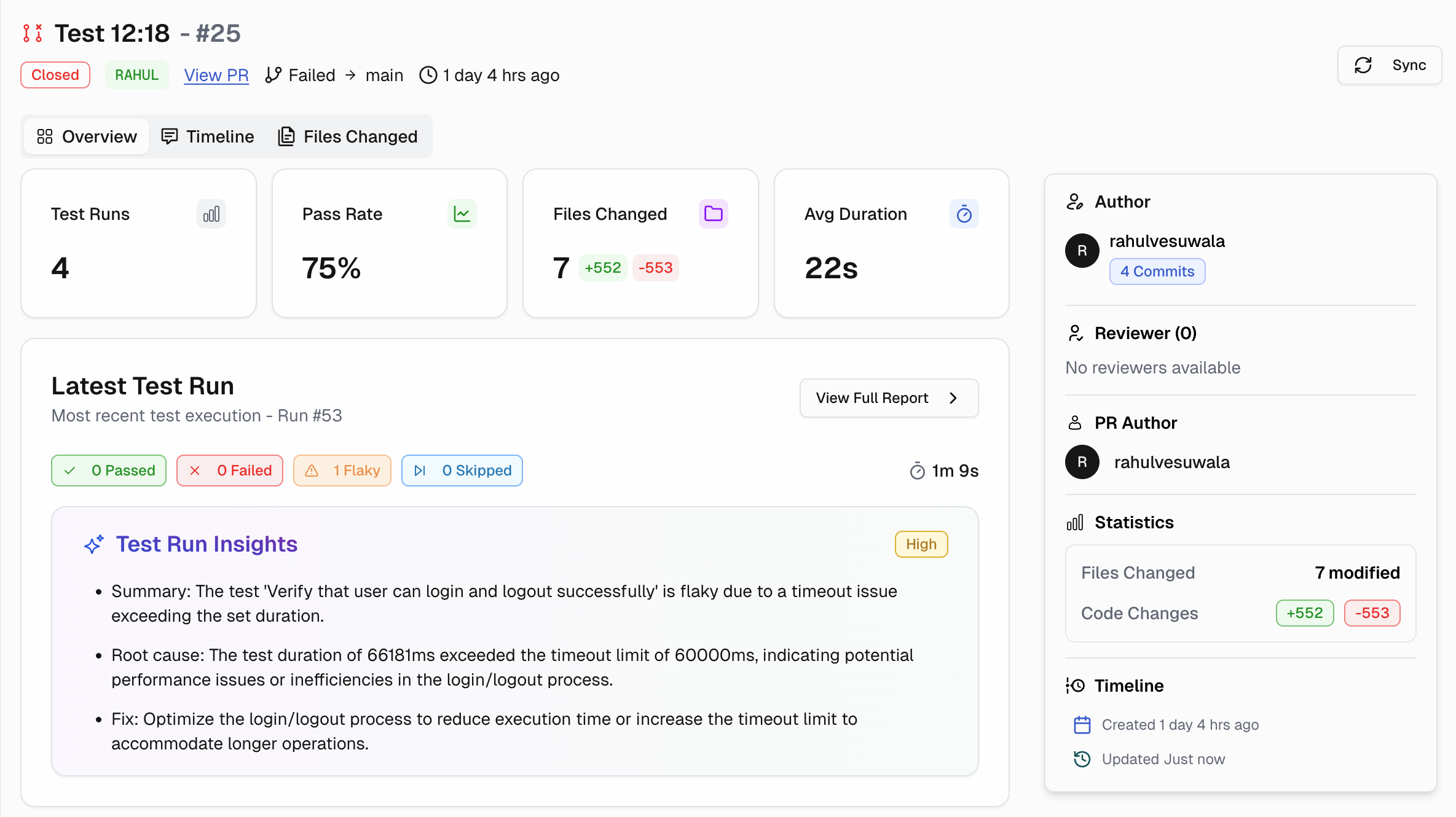
Task: Click the Files Changed folder icon
Action: point(713,214)
